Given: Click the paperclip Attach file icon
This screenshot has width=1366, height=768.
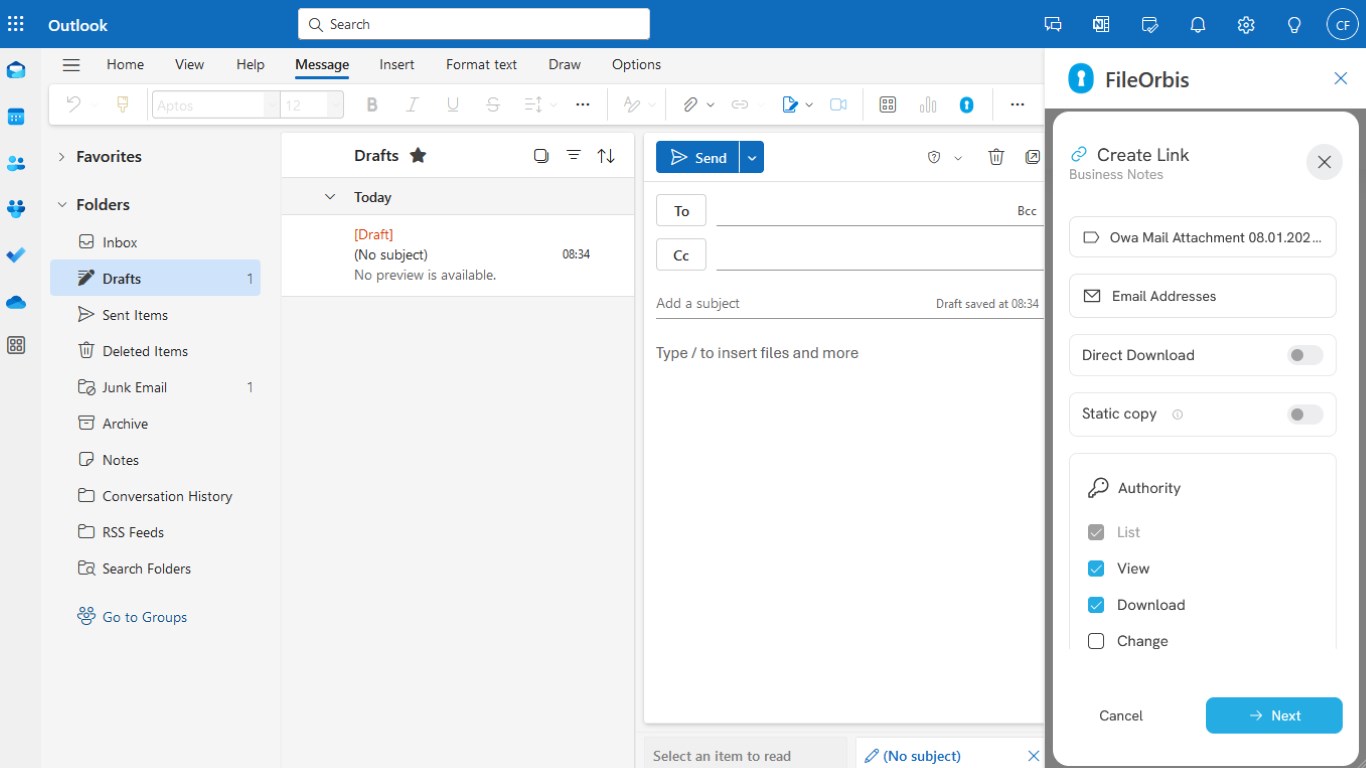Looking at the screenshot, I should coord(690,104).
